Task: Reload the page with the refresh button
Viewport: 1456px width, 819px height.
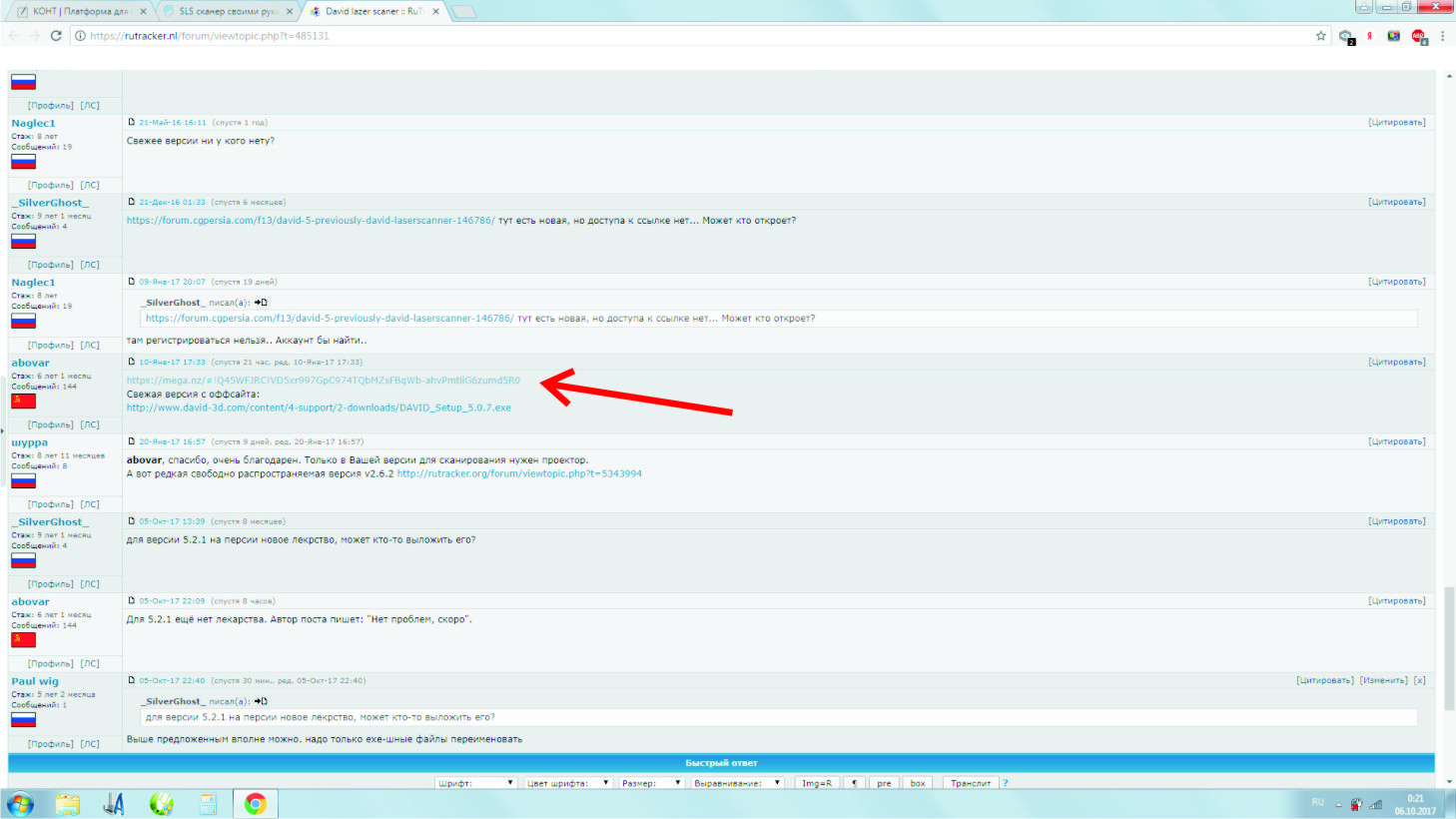Action: pyautogui.click(x=56, y=36)
